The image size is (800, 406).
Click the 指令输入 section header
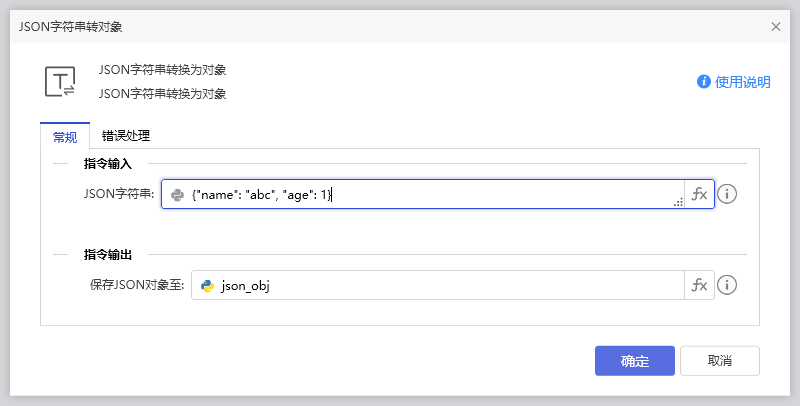pyautogui.click(x=115, y=163)
